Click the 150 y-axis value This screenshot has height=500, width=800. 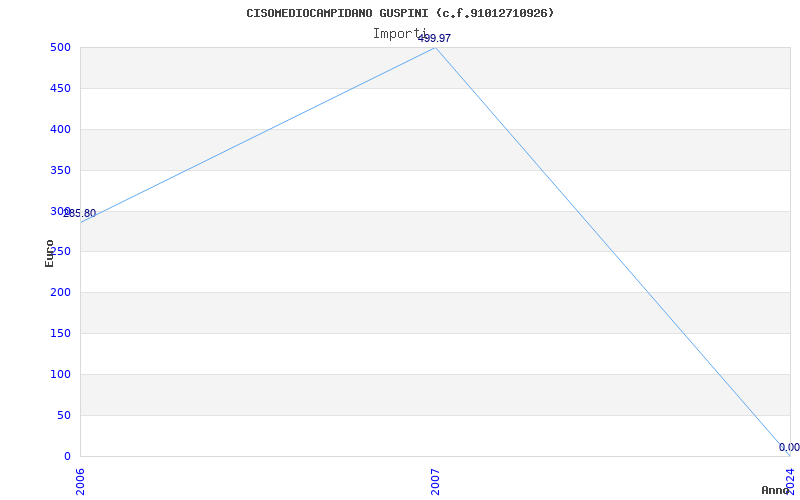60,333
